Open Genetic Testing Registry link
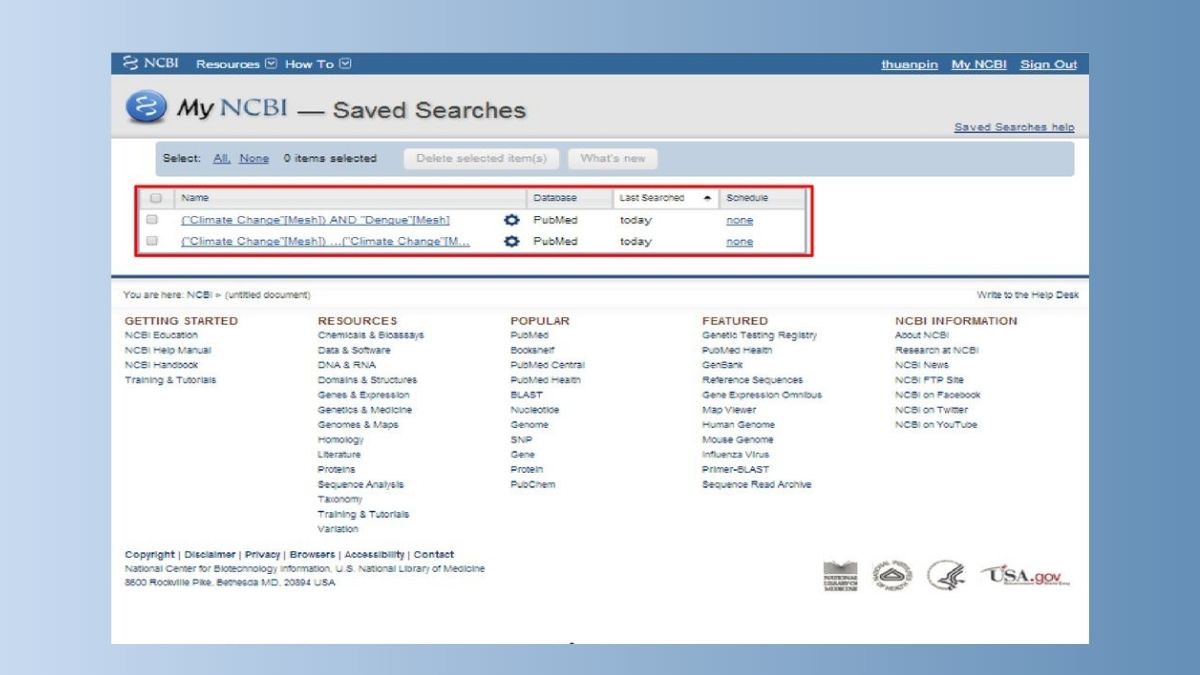1200x675 pixels. (760, 335)
